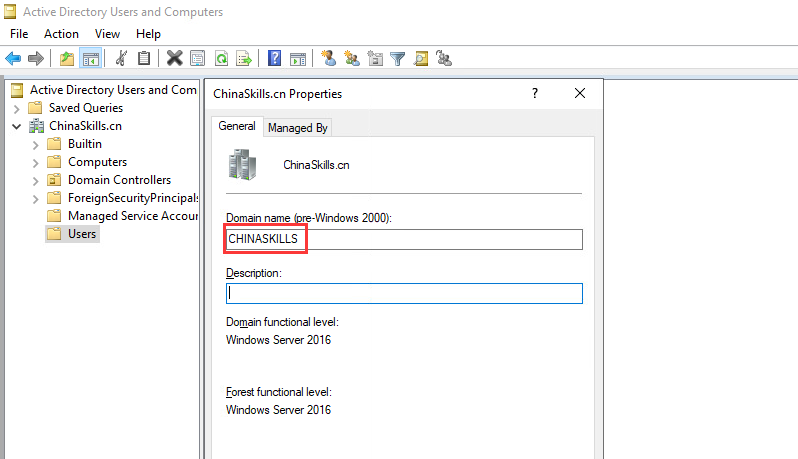The width and height of the screenshot is (798, 459).
Task: Expand the ForeignSecurityPrincipals node
Action: point(35,198)
